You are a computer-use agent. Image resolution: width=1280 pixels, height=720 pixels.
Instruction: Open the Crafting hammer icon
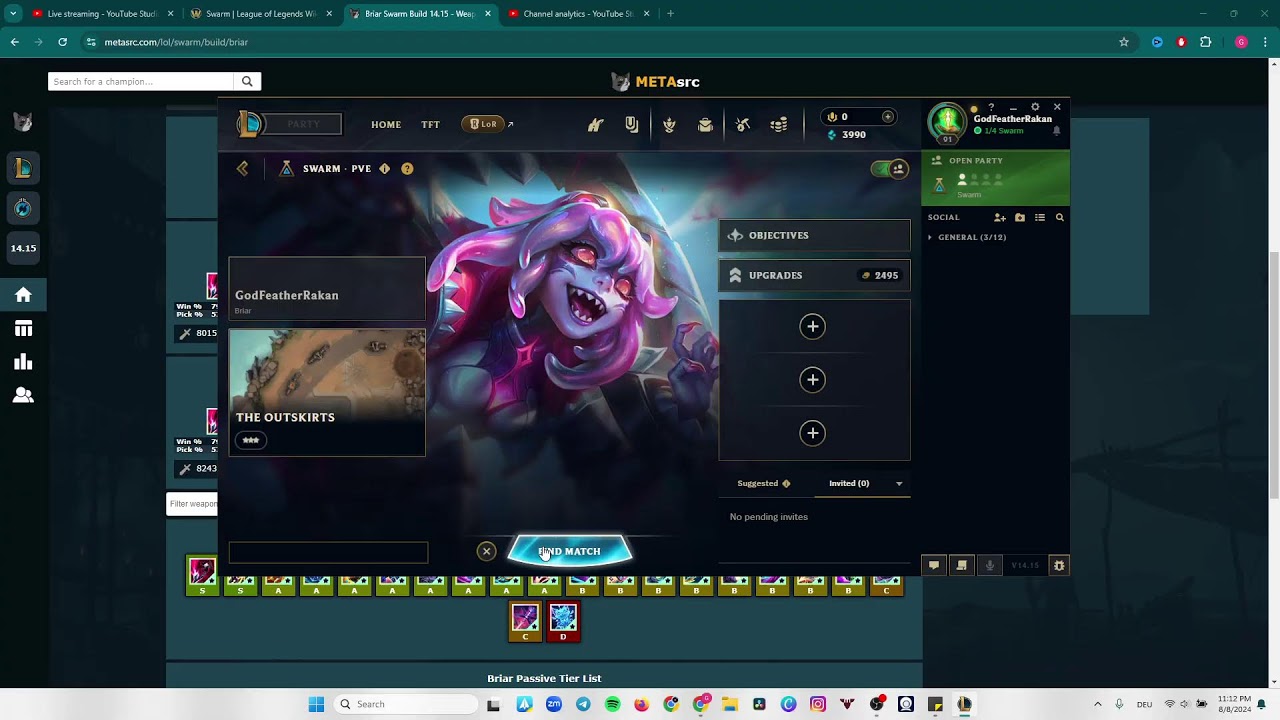coord(743,125)
